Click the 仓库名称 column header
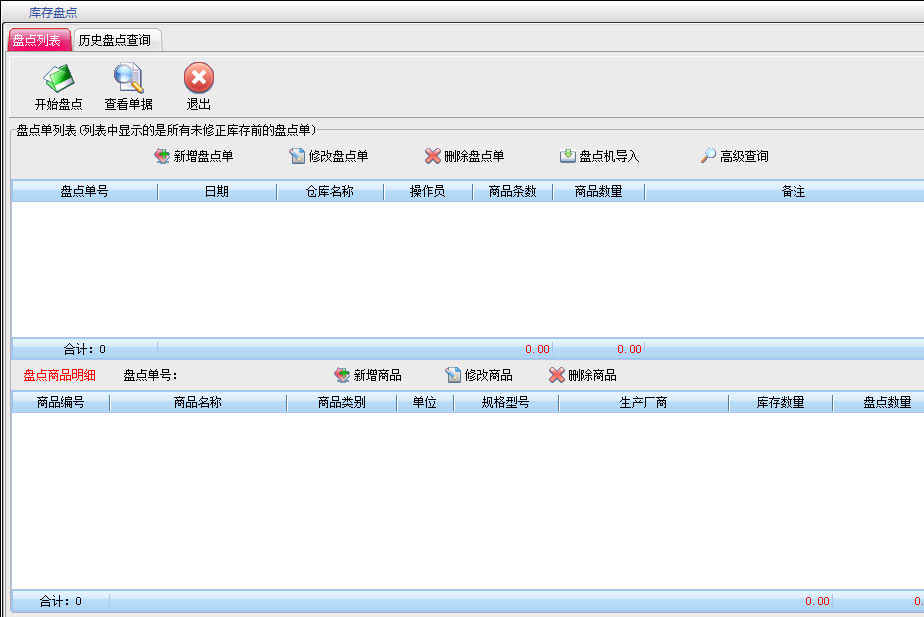The width and height of the screenshot is (924, 617). point(329,192)
